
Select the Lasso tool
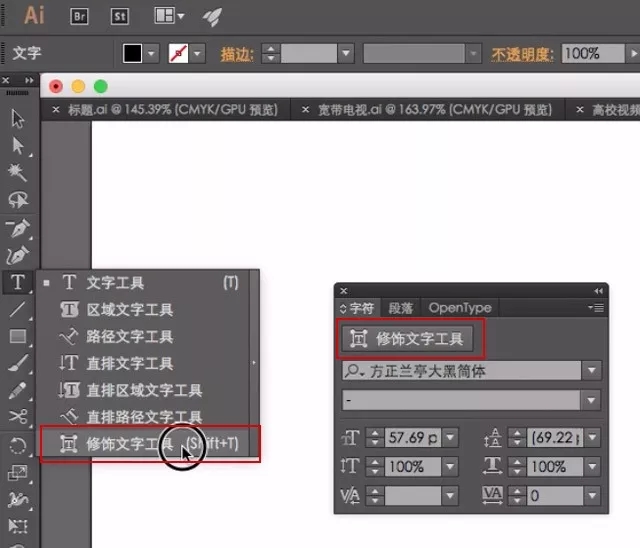pyautogui.click(x=18, y=200)
